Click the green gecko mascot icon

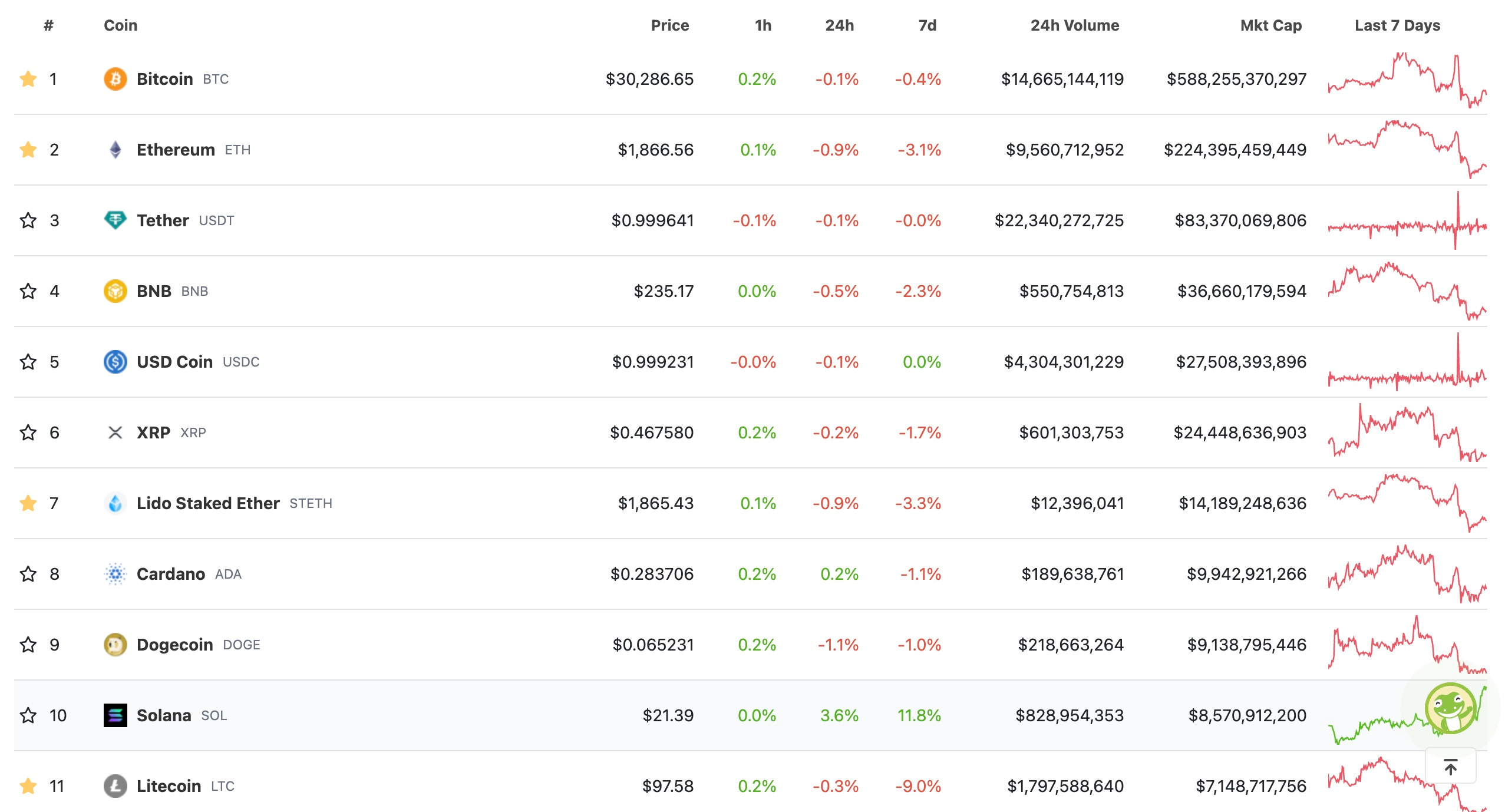point(1451,708)
